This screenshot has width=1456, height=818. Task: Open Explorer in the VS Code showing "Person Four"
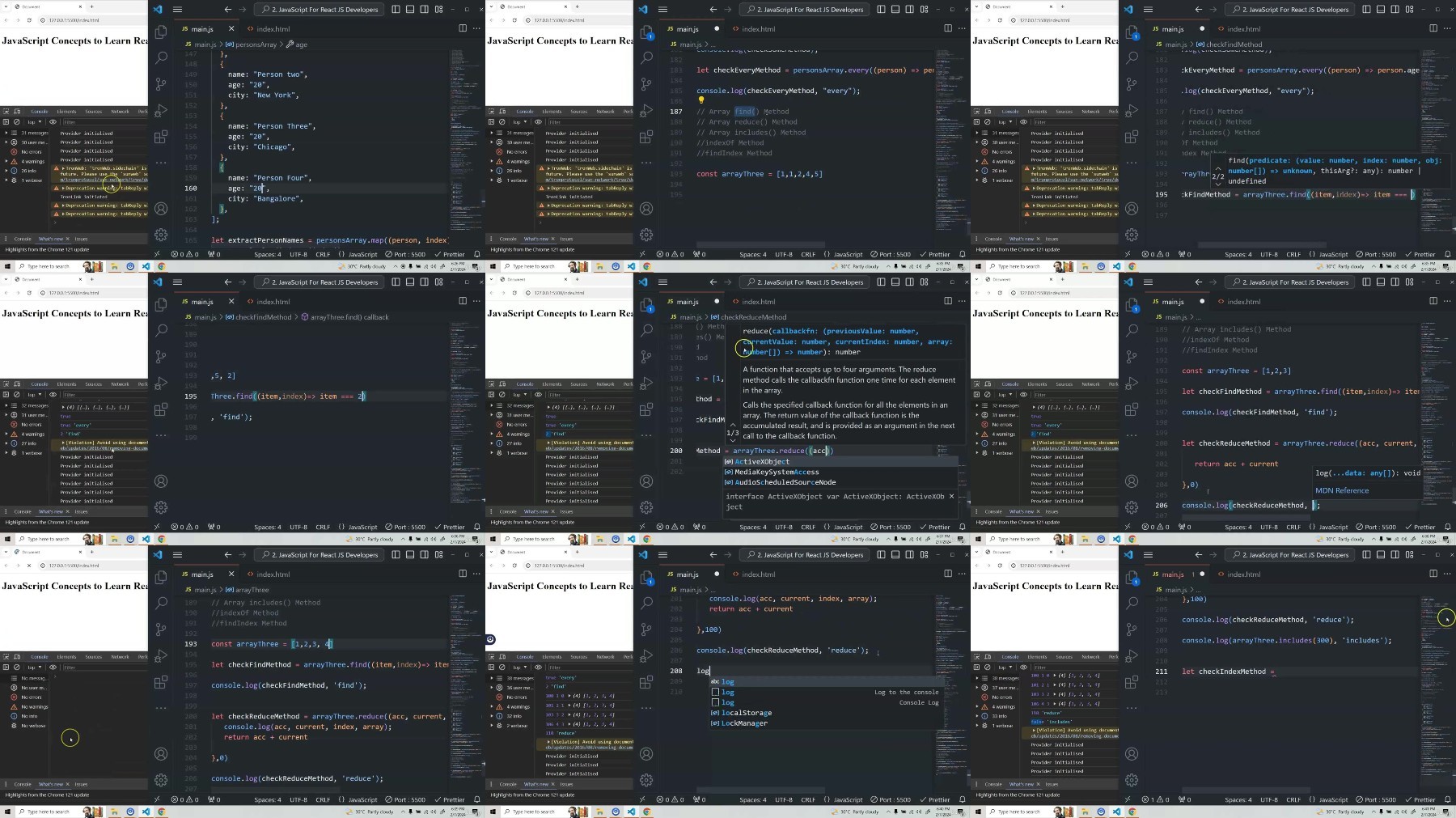pos(161,32)
